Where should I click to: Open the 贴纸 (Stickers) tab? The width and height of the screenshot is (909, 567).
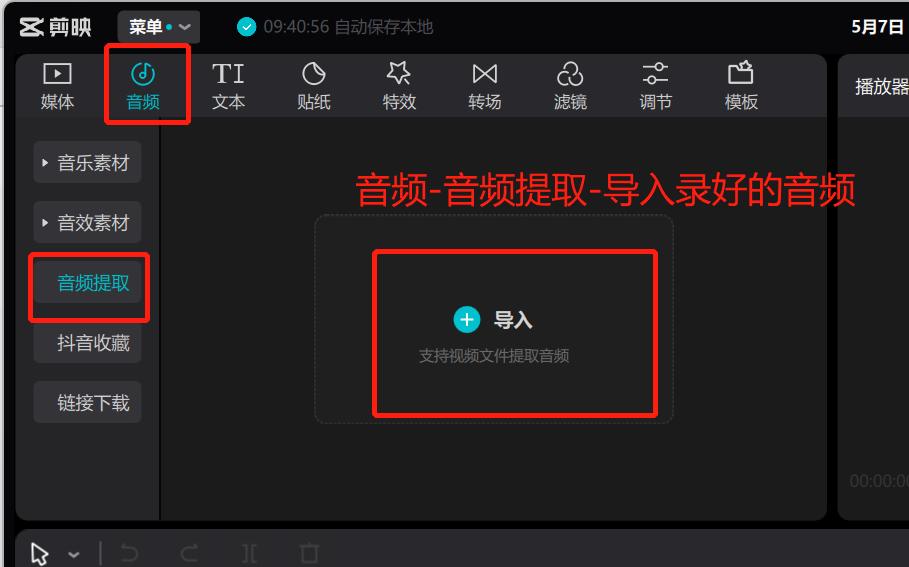(x=314, y=87)
